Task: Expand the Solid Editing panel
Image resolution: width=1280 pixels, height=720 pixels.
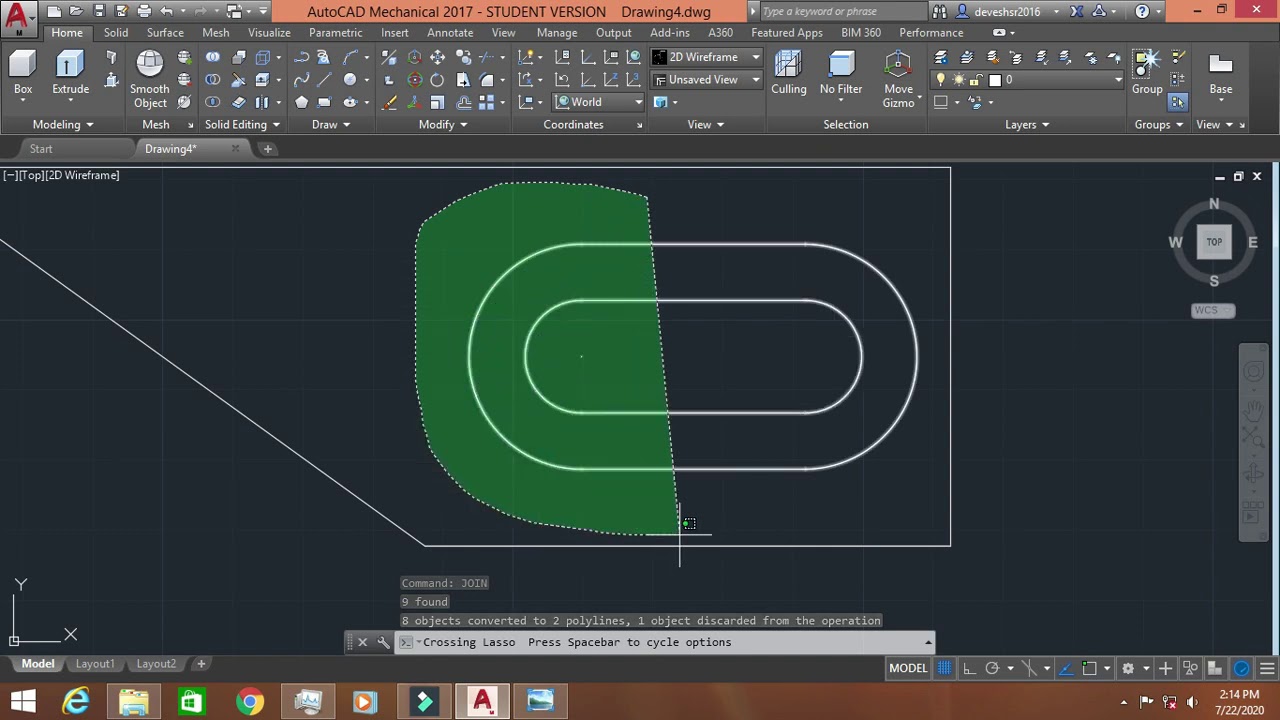Action: click(242, 125)
